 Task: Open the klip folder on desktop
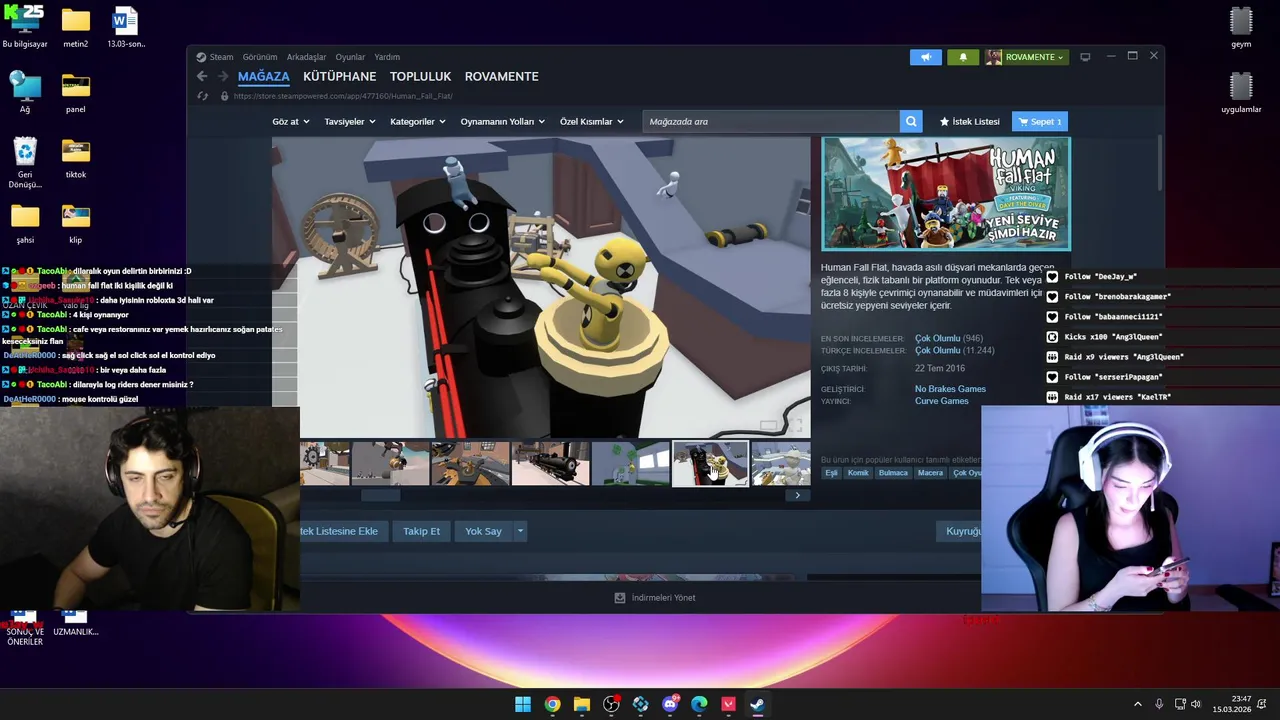pos(76,223)
